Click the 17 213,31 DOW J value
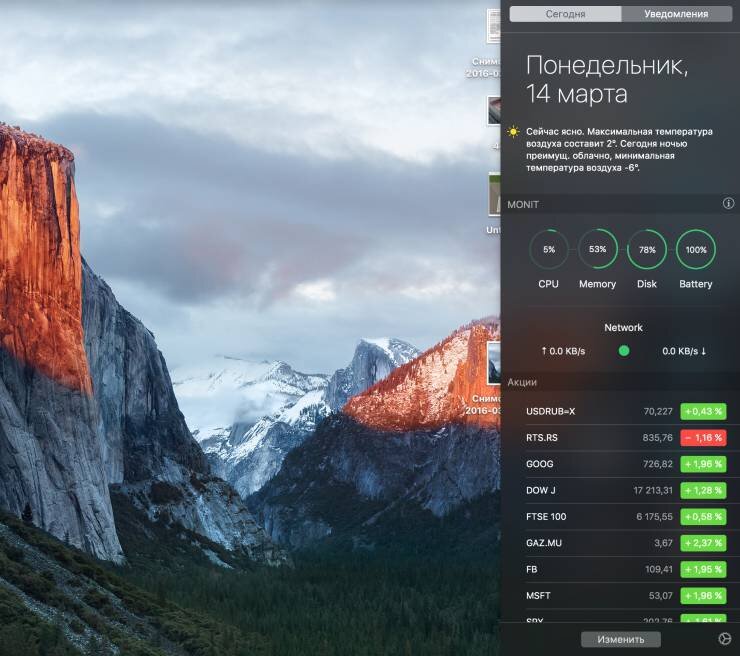The image size is (740, 656). tap(653, 491)
